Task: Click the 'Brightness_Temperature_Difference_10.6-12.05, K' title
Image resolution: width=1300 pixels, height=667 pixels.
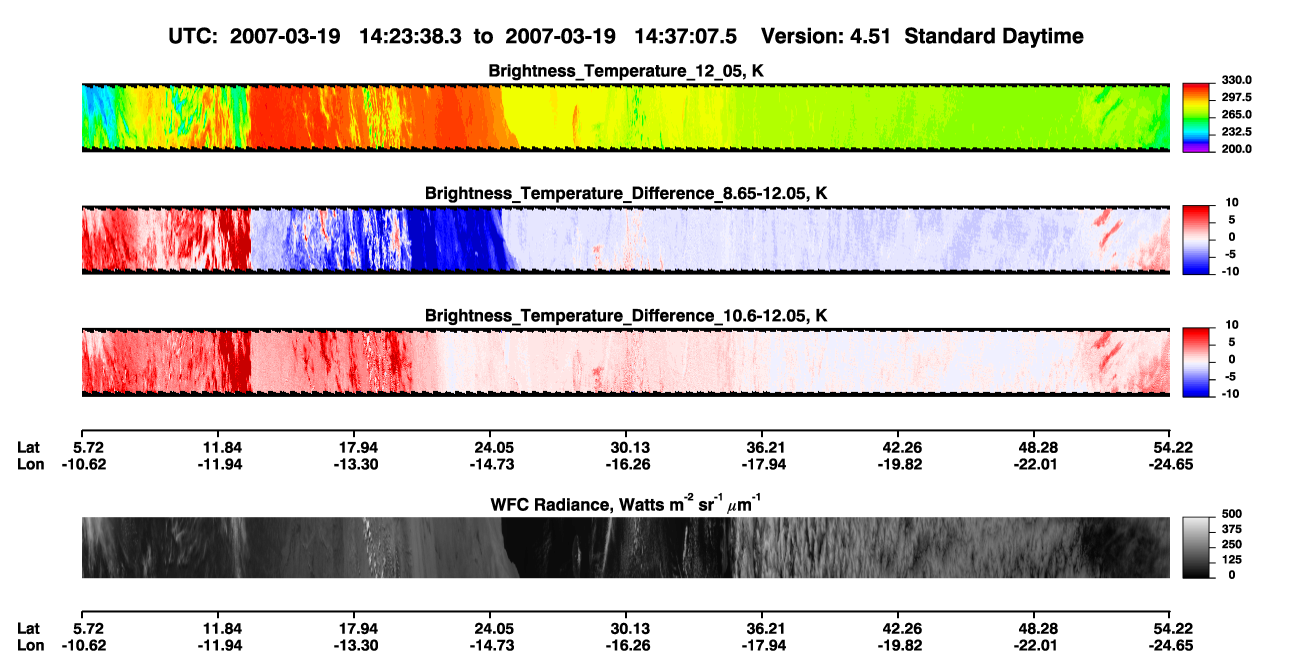Action: click(626, 316)
